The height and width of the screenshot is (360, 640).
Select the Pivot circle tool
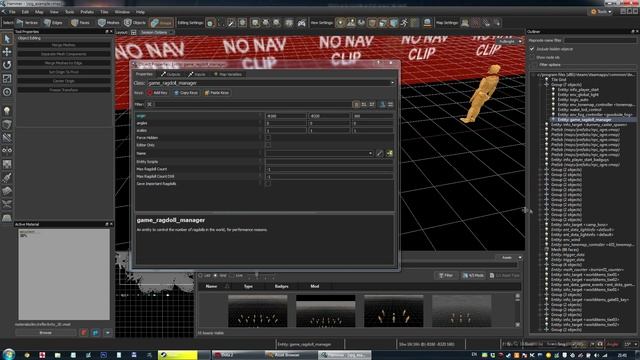[7, 92]
